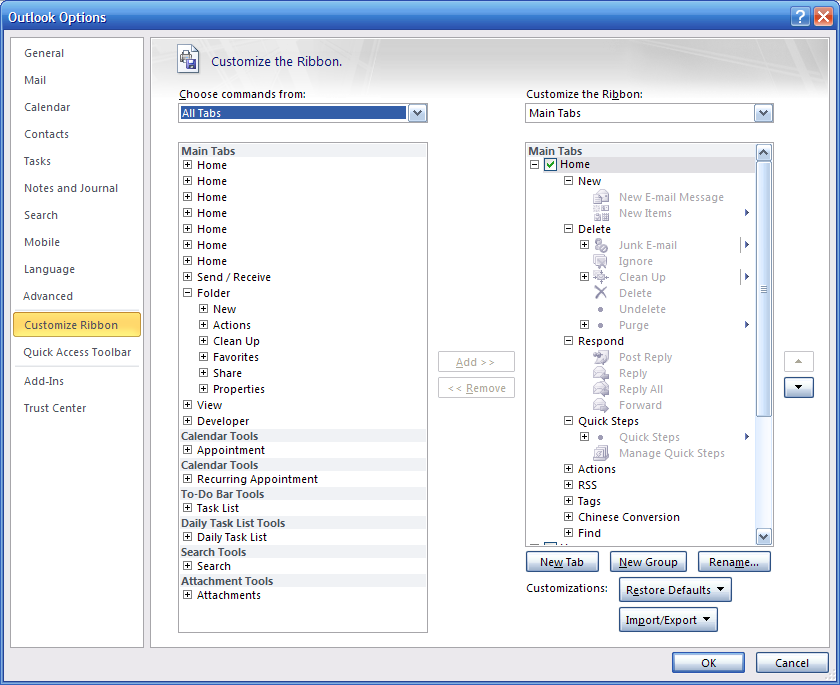The height and width of the screenshot is (685, 840).
Task: Click the Clean Up icon
Action: click(x=601, y=277)
